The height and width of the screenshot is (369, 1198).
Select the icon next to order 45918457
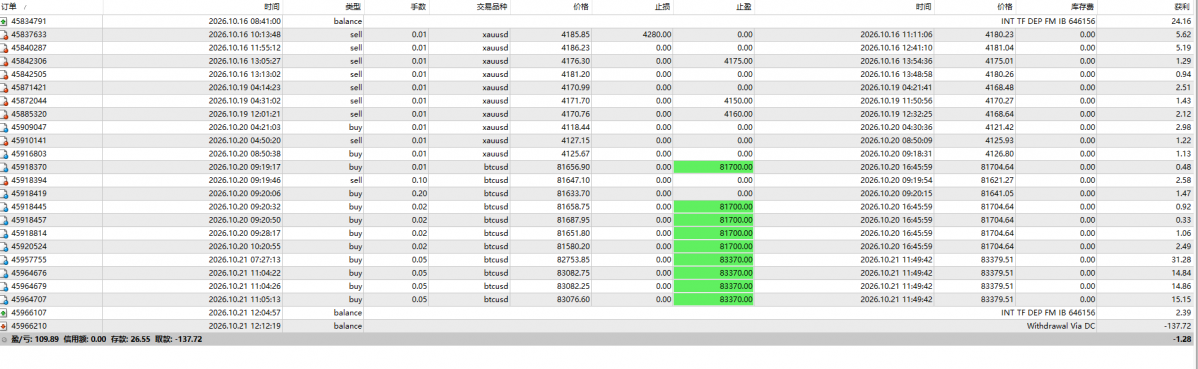5,220
